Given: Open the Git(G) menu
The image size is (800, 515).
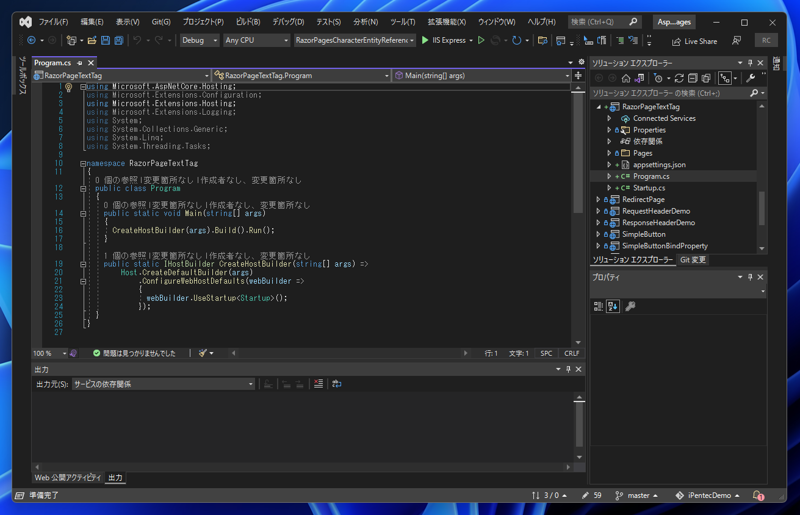Looking at the screenshot, I should (161, 22).
